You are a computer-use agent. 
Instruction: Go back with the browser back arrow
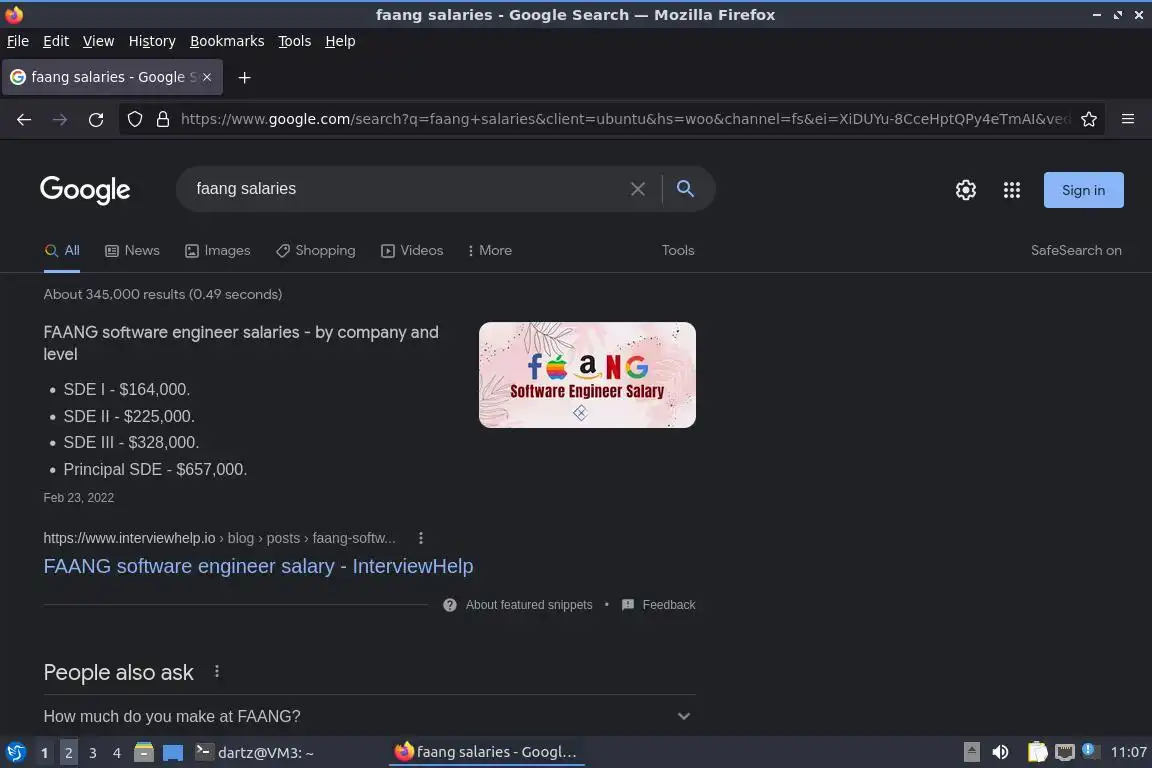coord(24,119)
